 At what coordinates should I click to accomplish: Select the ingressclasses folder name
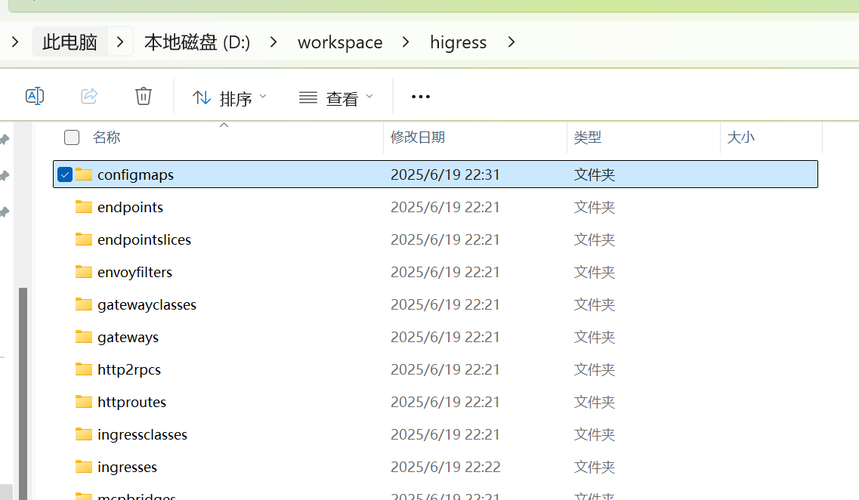click(142, 435)
